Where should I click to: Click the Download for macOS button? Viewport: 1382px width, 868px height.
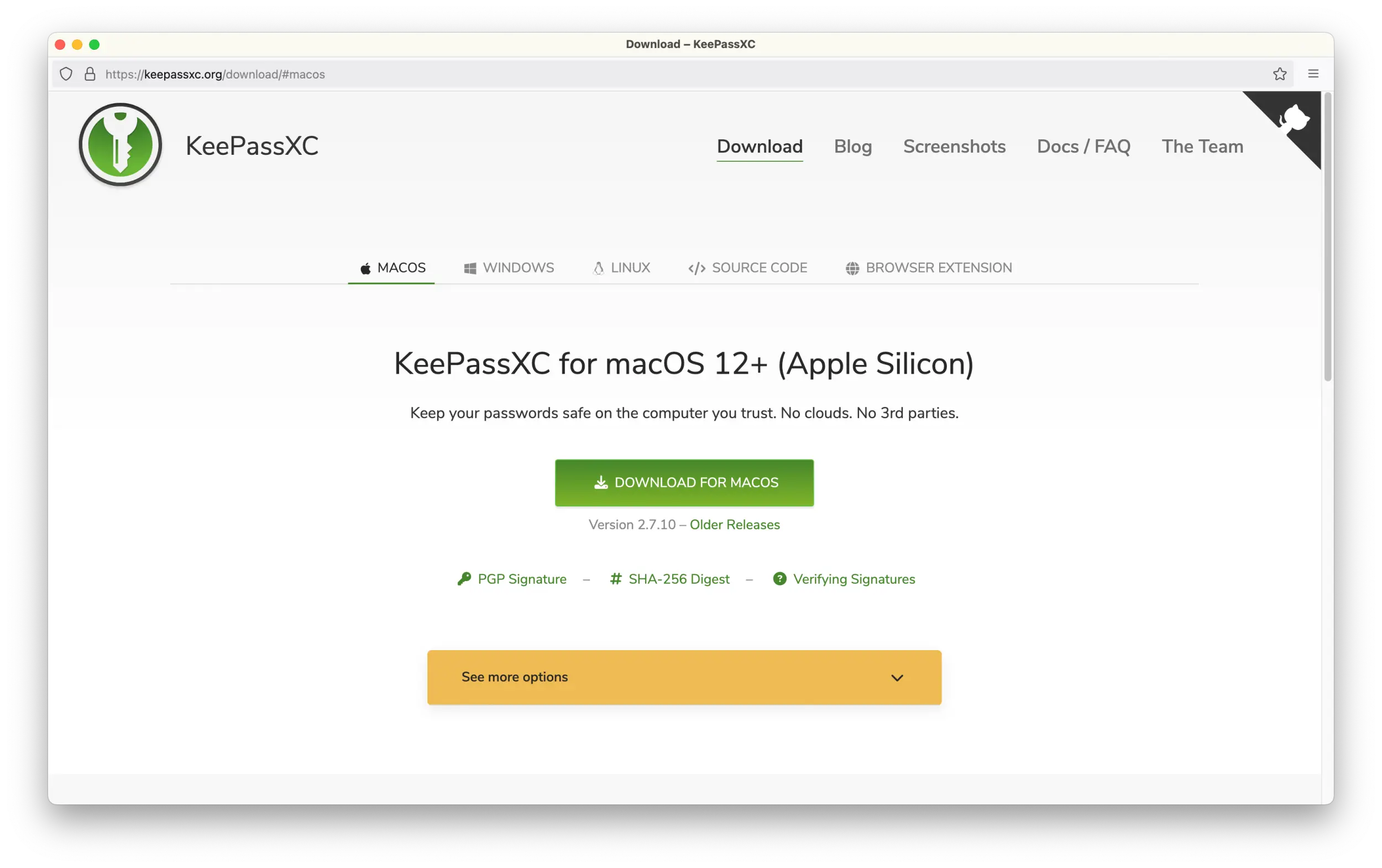684,482
